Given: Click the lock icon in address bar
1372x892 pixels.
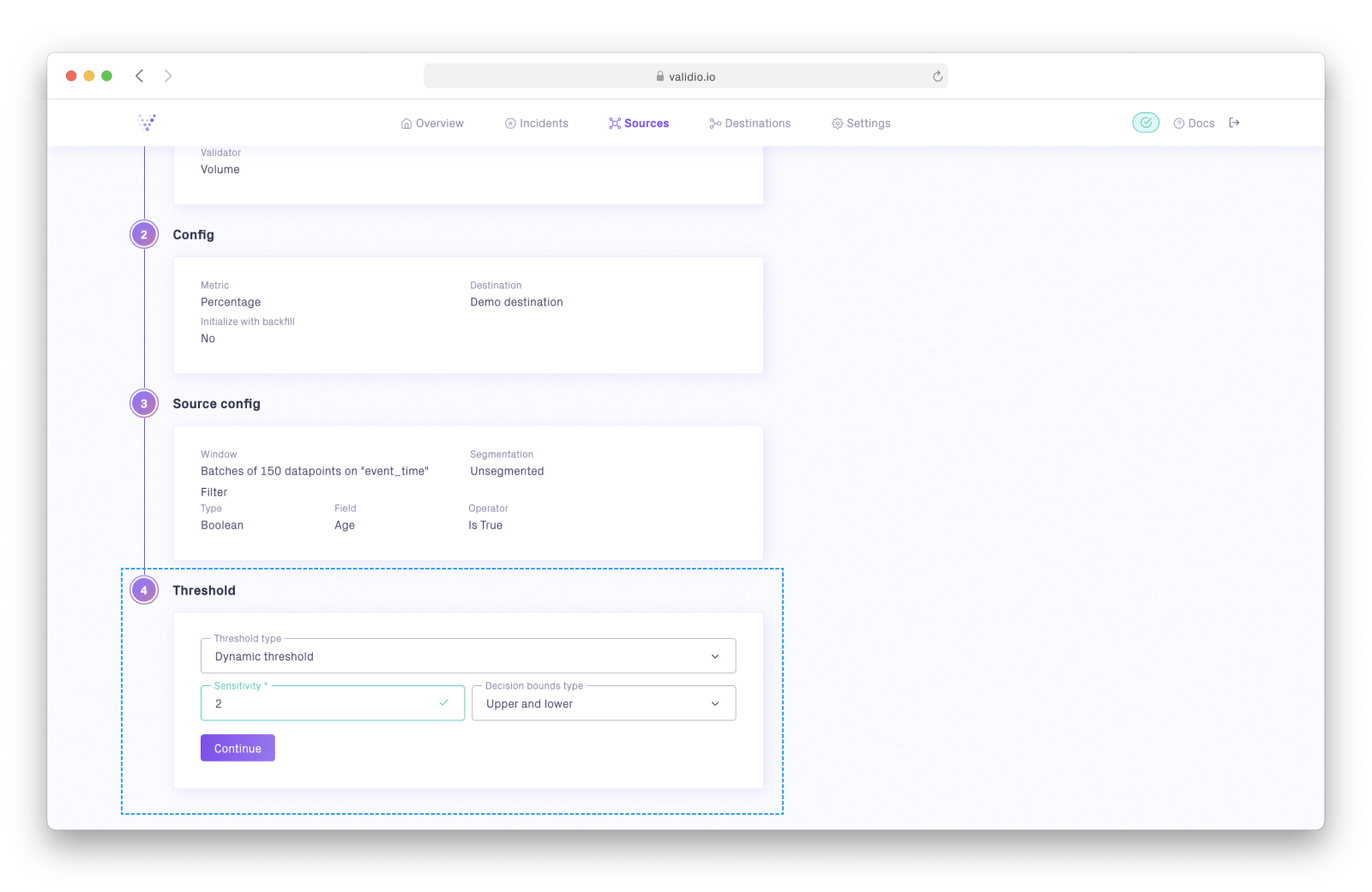Looking at the screenshot, I should pyautogui.click(x=660, y=76).
